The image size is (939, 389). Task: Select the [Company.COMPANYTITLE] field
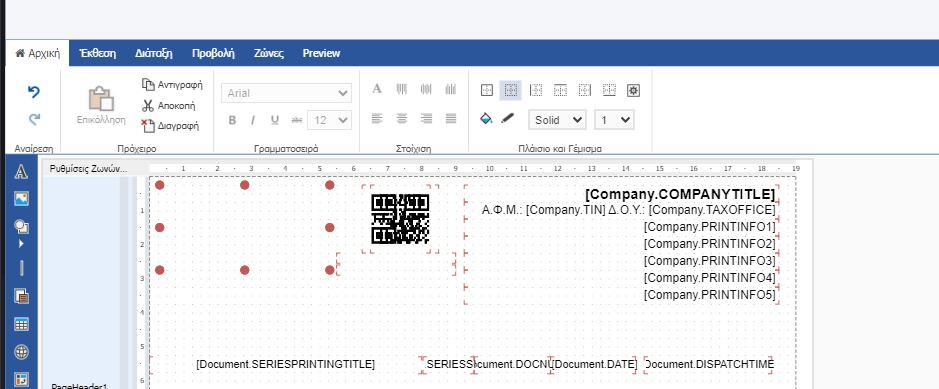[x=680, y=194]
